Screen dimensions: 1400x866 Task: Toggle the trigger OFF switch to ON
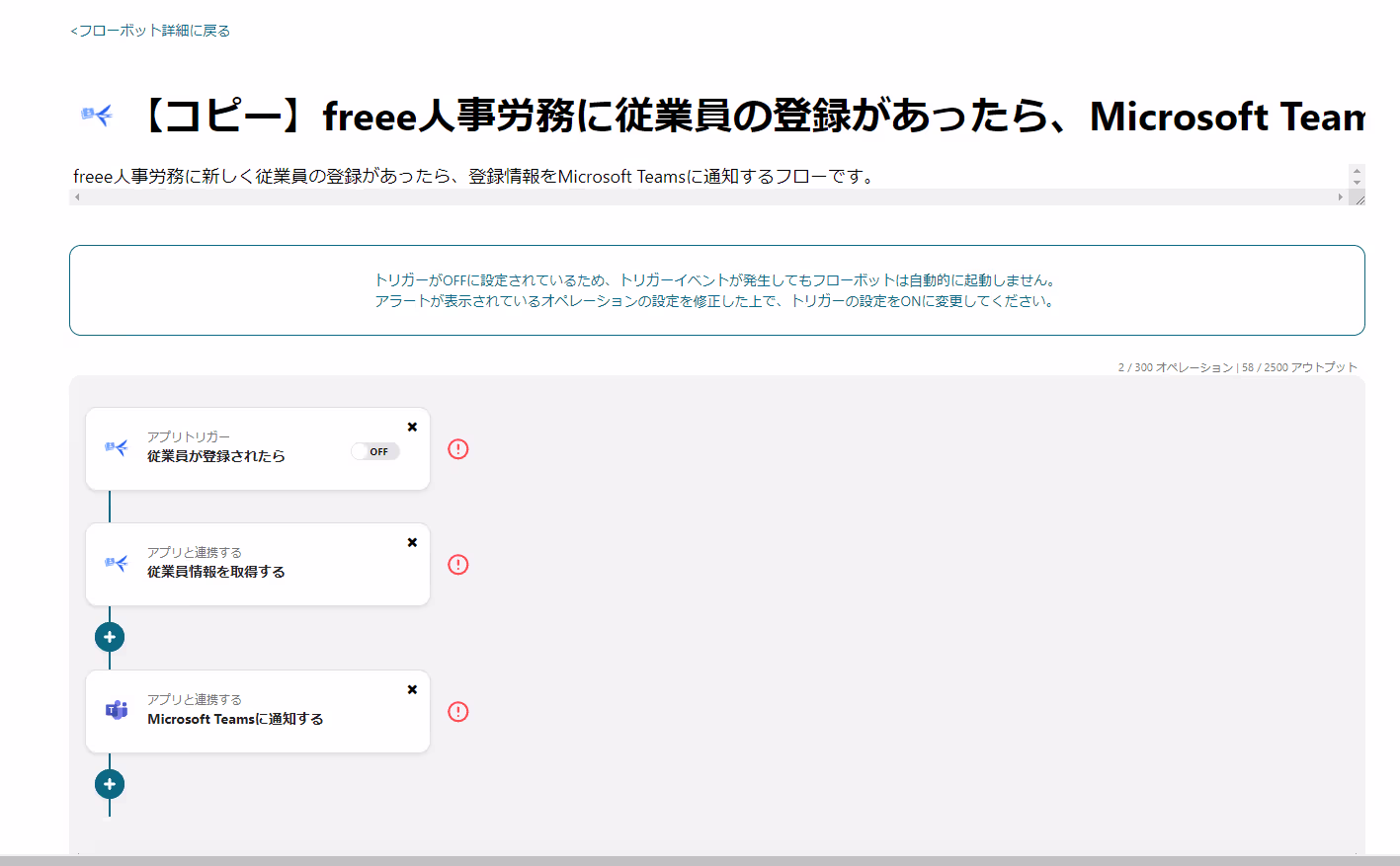pos(375,451)
